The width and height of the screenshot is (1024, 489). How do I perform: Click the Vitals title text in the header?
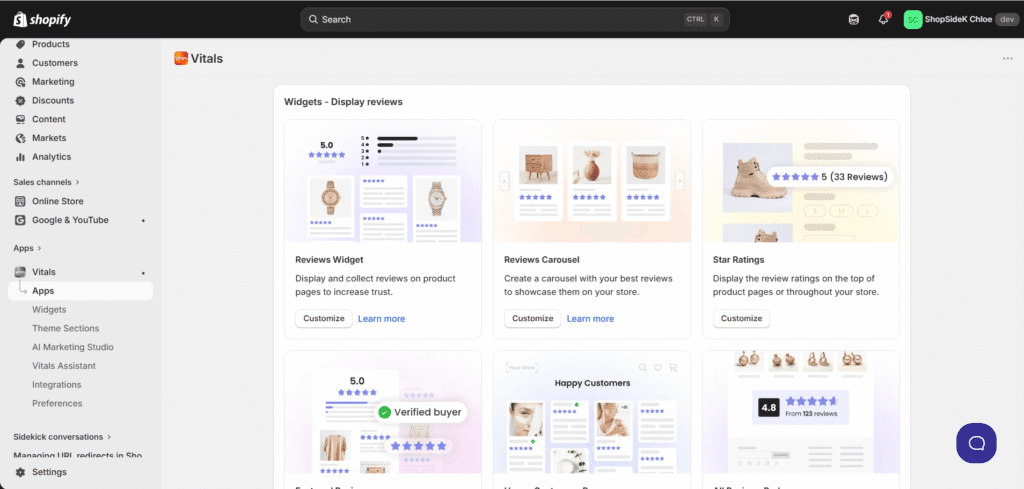coord(207,59)
